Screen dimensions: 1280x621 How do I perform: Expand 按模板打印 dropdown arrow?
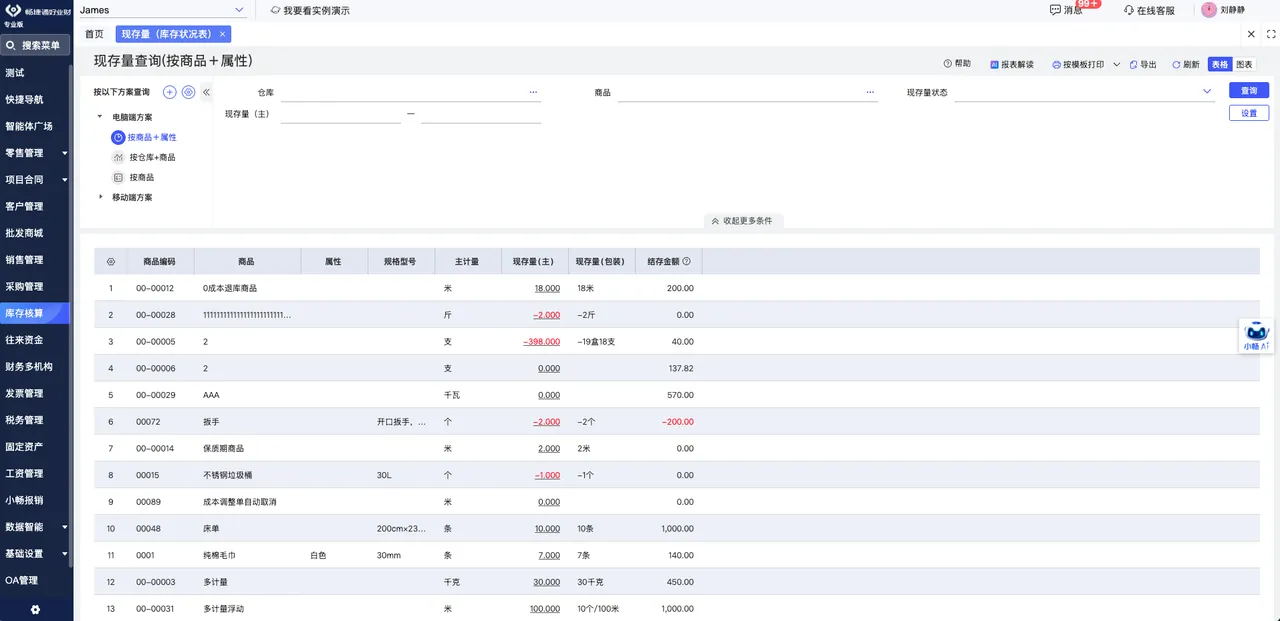[1117, 64]
